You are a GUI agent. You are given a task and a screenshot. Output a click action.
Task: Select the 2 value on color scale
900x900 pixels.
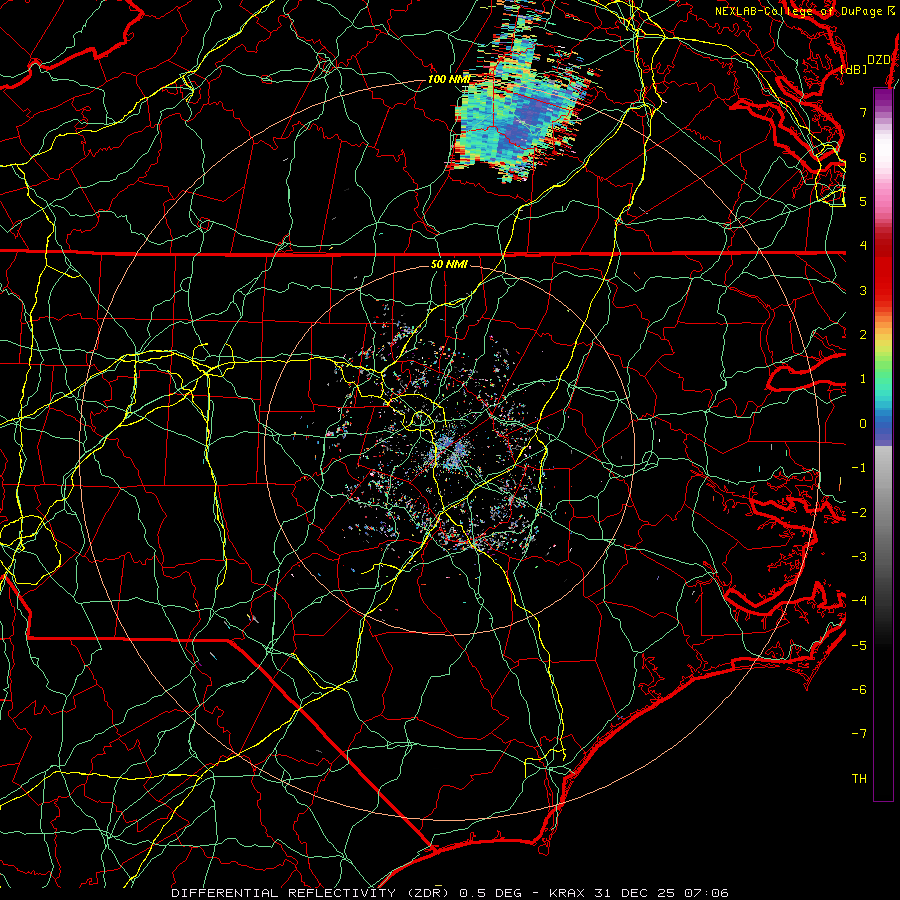click(863, 335)
